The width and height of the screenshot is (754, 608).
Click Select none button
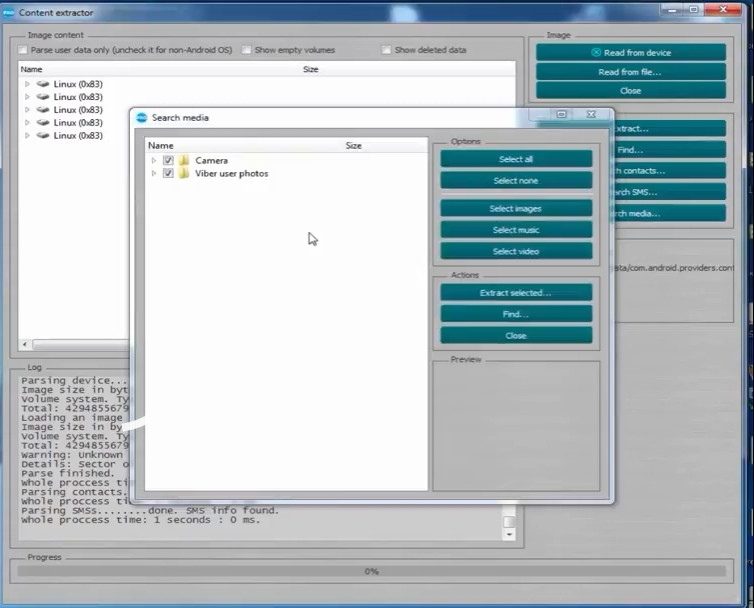(516, 181)
